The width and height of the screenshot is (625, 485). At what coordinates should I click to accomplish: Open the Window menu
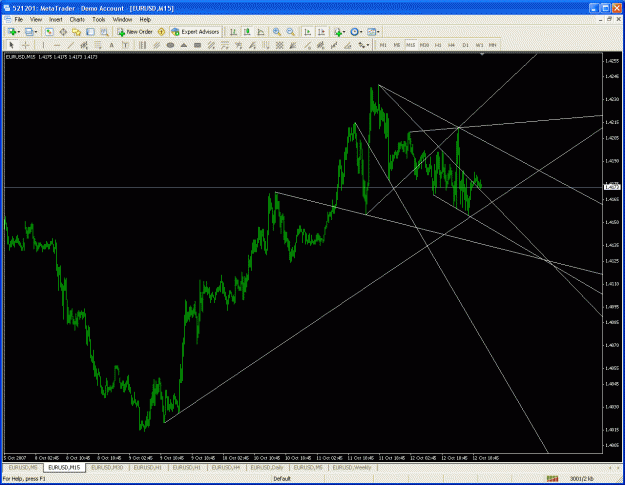point(122,19)
